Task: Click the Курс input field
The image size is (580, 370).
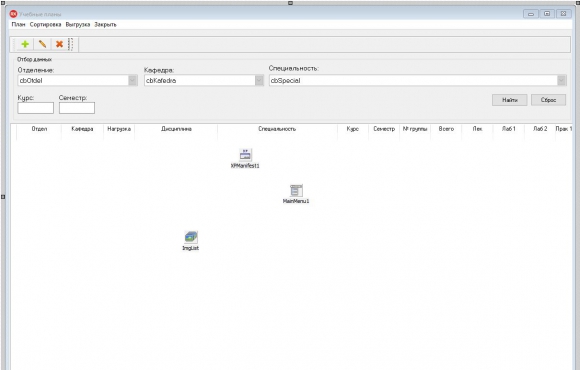Action: (36, 108)
